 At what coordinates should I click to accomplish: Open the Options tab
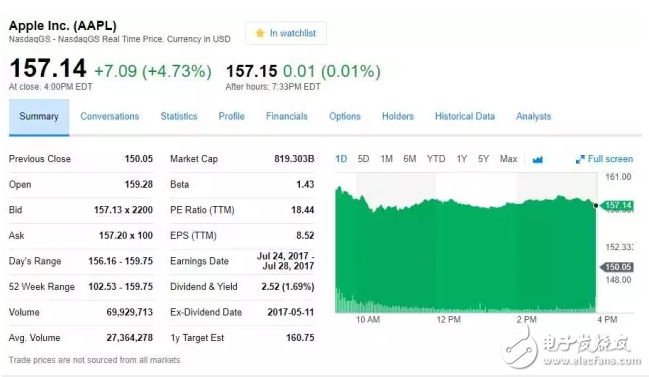point(345,117)
